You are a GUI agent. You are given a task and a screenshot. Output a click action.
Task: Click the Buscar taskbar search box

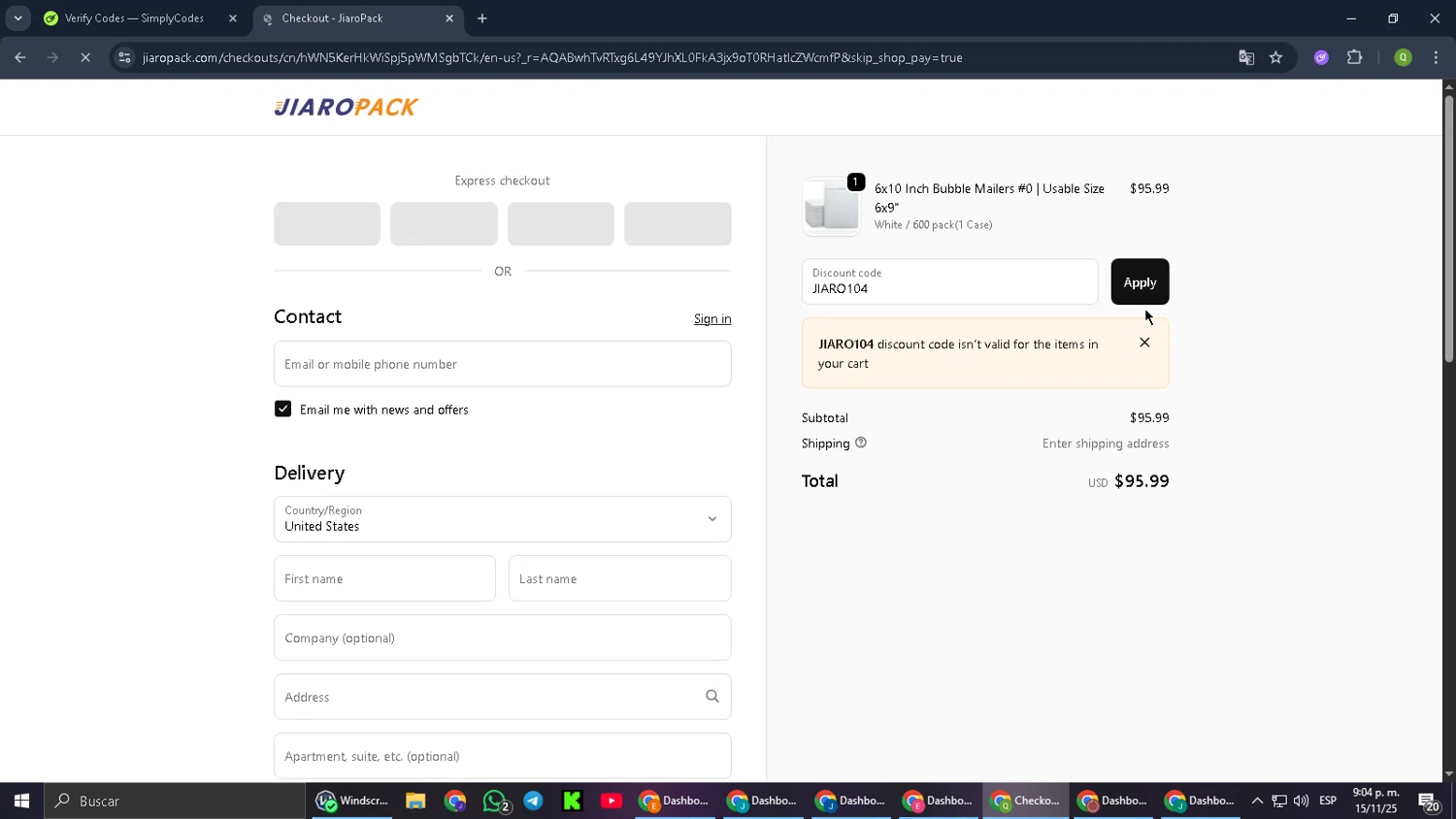point(175,801)
